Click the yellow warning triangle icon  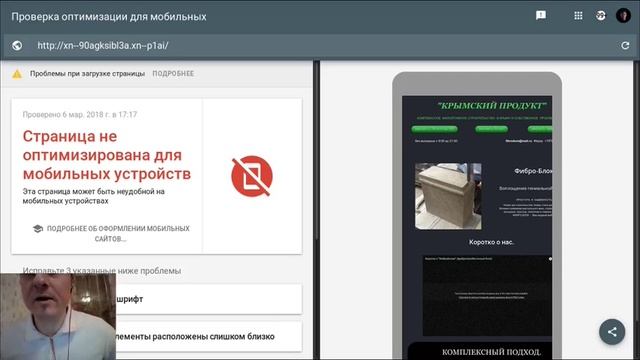point(17,74)
